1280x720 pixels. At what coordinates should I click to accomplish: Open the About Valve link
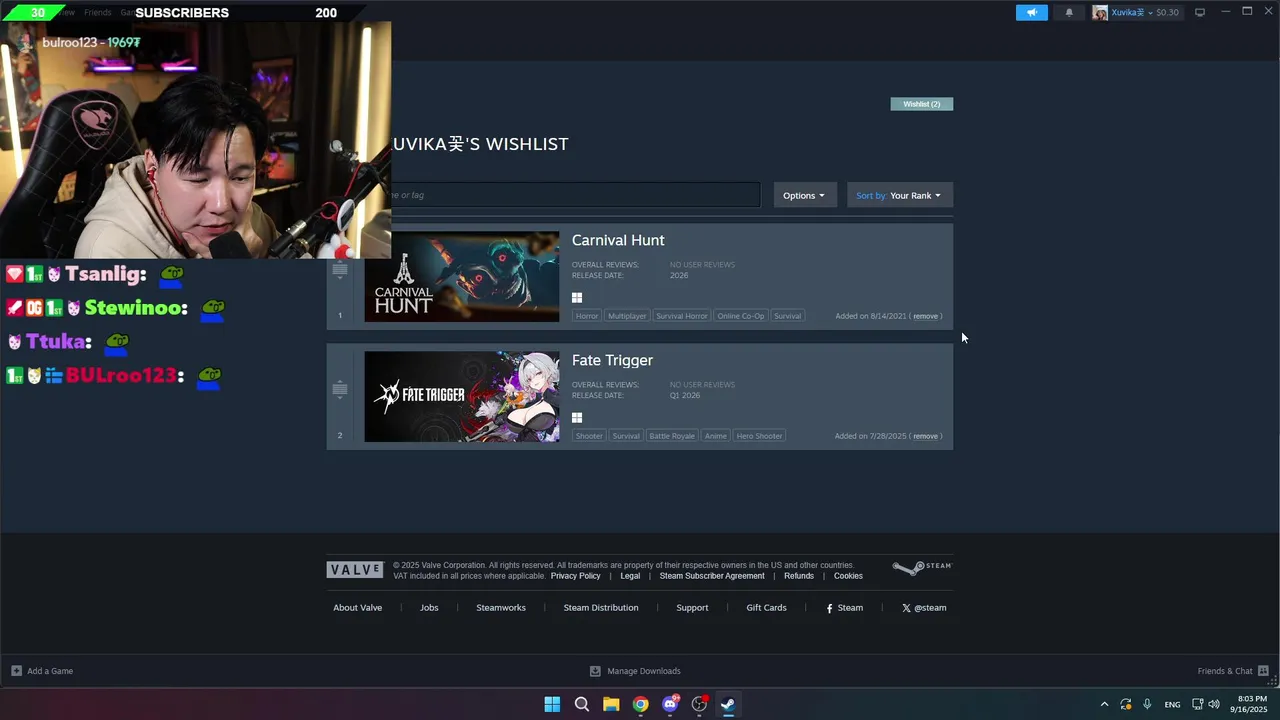pyautogui.click(x=357, y=608)
